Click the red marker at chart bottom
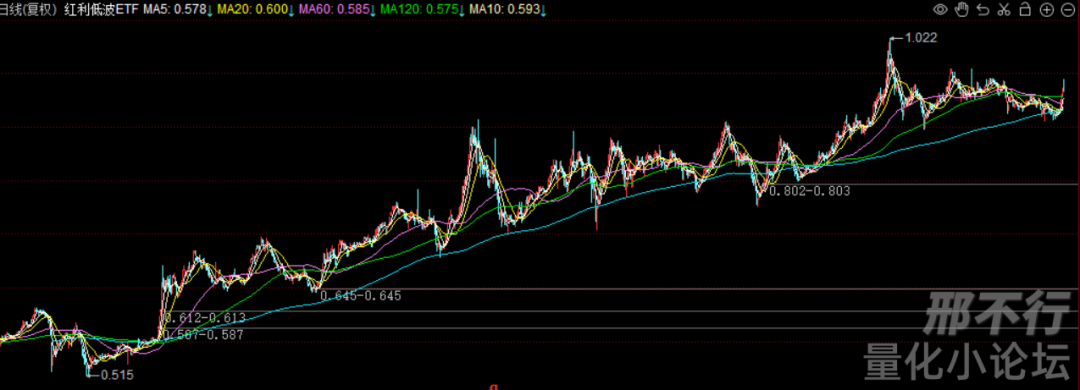This screenshot has height=390, width=1080. 493,387
